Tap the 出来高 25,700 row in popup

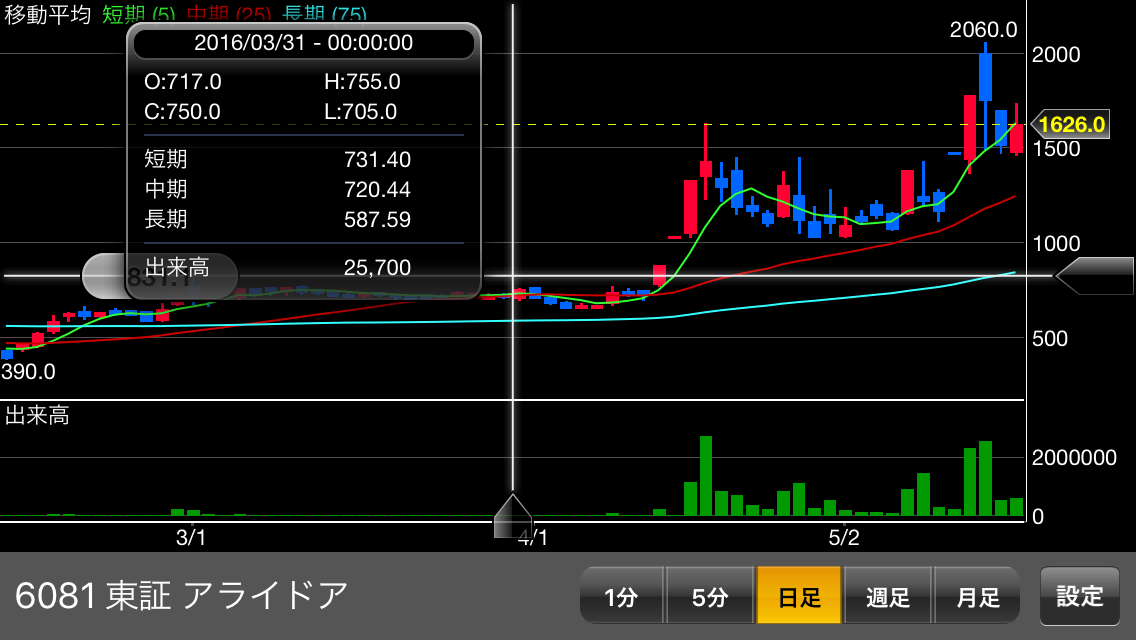pyautogui.click(x=303, y=268)
